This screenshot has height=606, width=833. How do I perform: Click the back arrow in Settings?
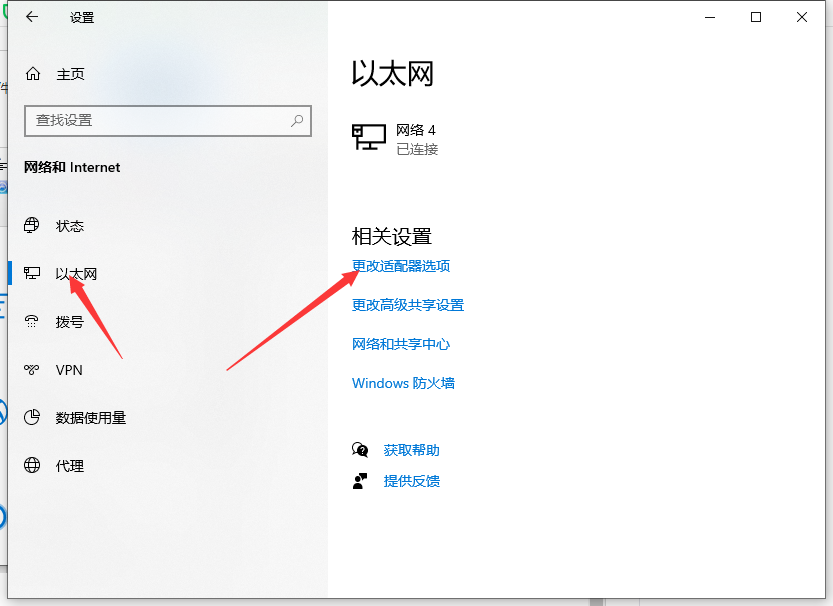click(32, 17)
